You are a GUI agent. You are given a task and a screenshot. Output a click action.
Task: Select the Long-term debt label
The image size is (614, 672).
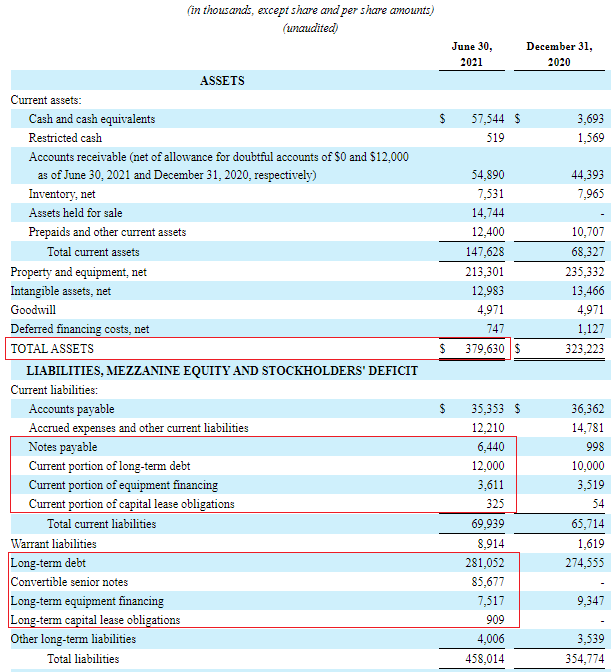point(48,563)
